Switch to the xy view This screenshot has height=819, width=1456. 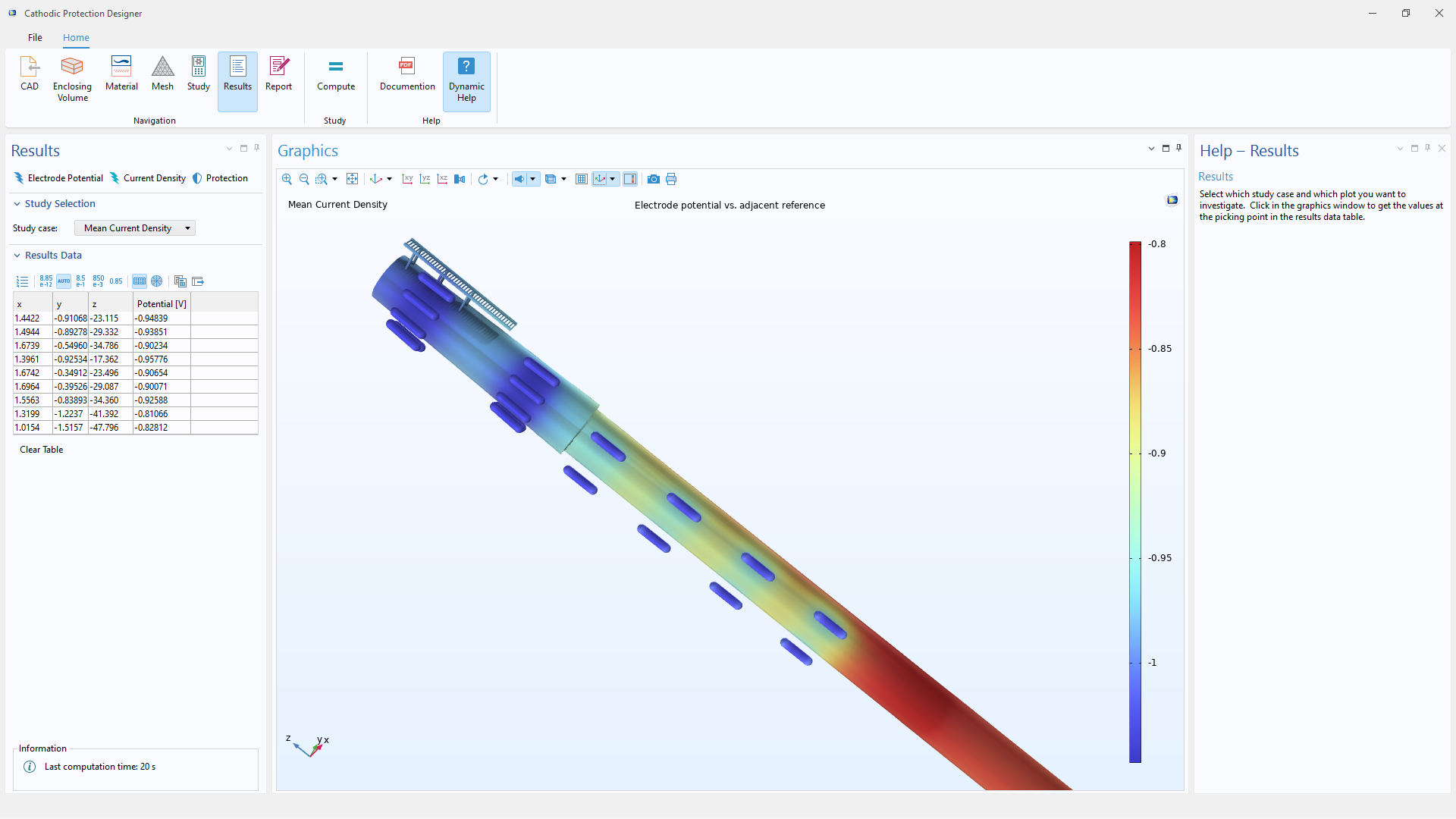pyautogui.click(x=407, y=179)
